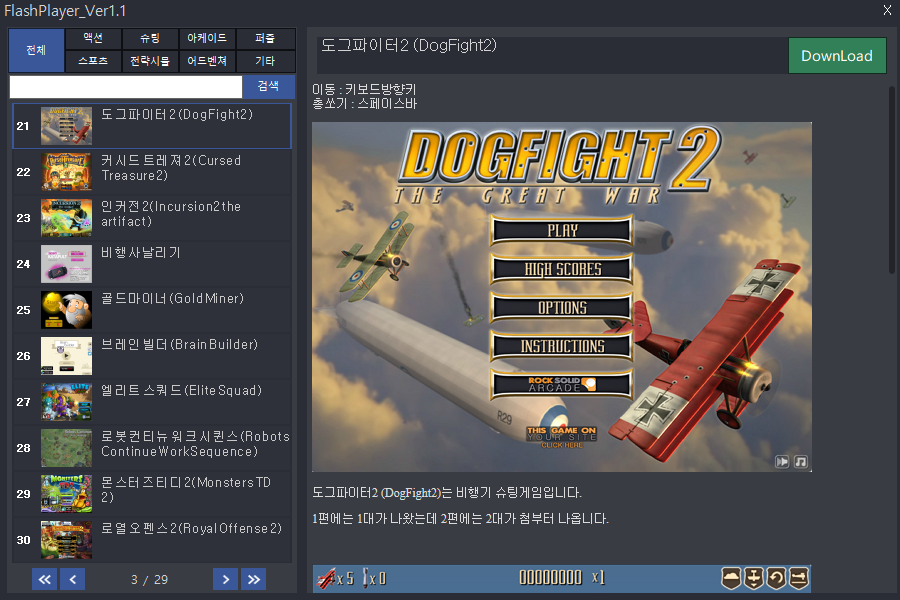900x600 pixels.
Task: Click the 비행사날리기 thumbnail image
Action: click(x=67, y=264)
